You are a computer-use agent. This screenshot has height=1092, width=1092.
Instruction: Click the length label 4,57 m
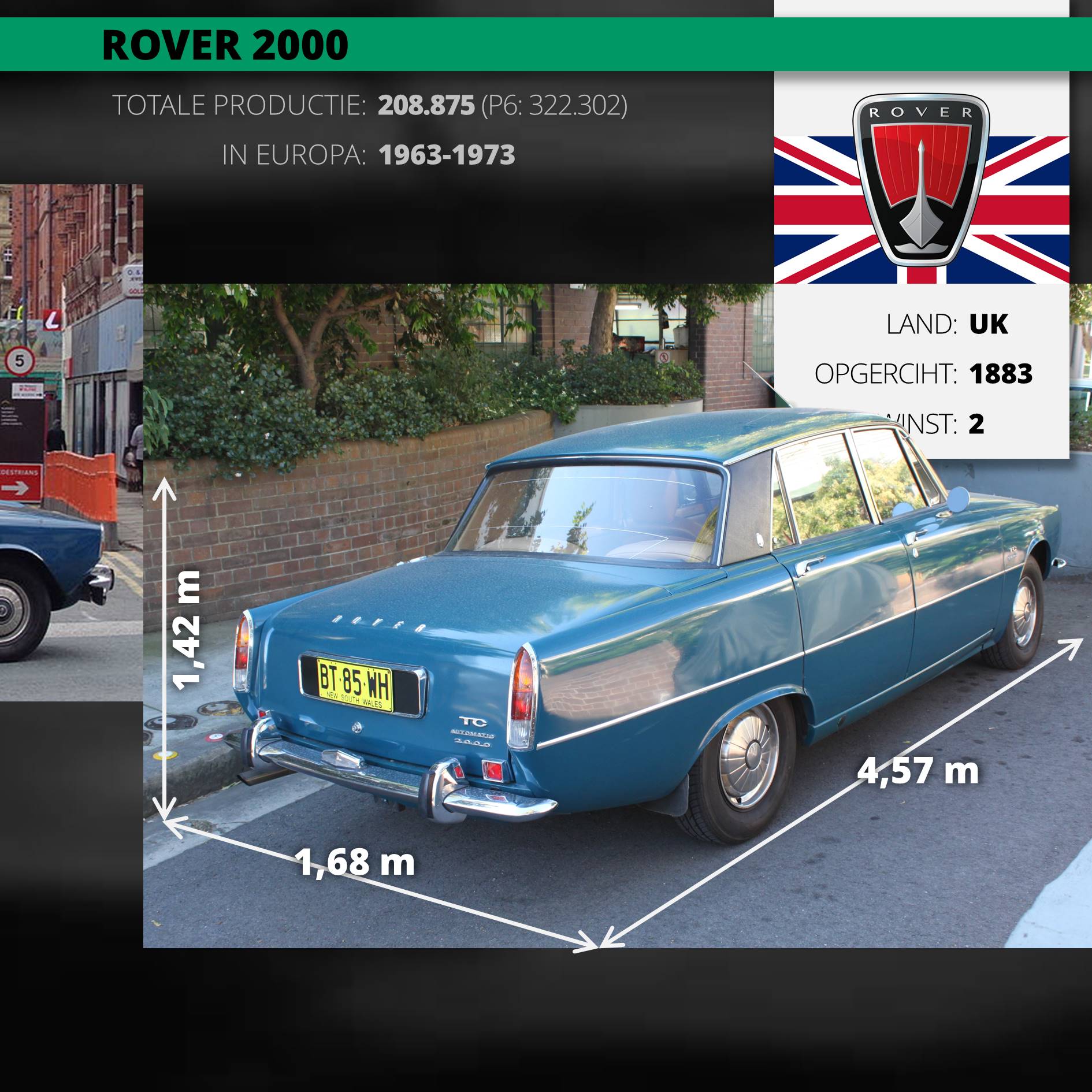[x=918, y=771]
